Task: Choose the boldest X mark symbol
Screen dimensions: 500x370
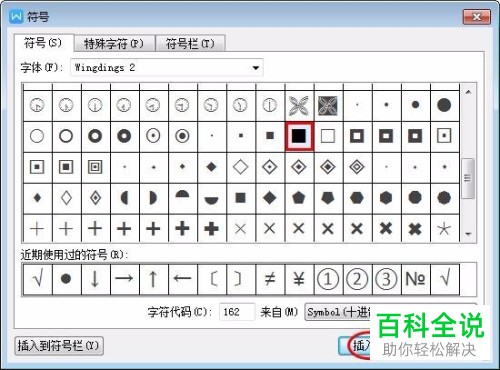Action: pyautogui.click(x=415, y=229)
